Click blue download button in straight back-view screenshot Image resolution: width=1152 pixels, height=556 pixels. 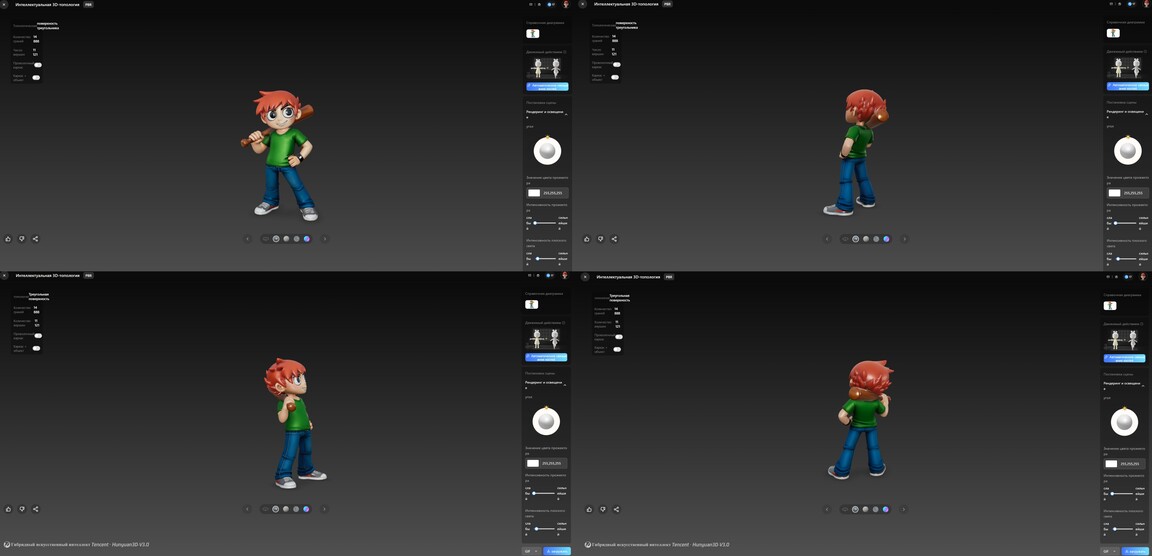click(x=1136, y=551)
